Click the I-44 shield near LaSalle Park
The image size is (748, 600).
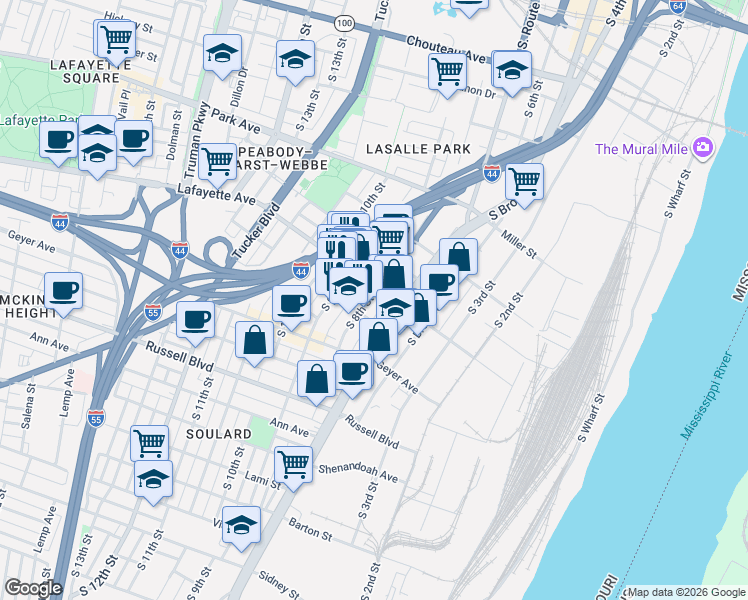pyautogui.click(x=492, y=173)
